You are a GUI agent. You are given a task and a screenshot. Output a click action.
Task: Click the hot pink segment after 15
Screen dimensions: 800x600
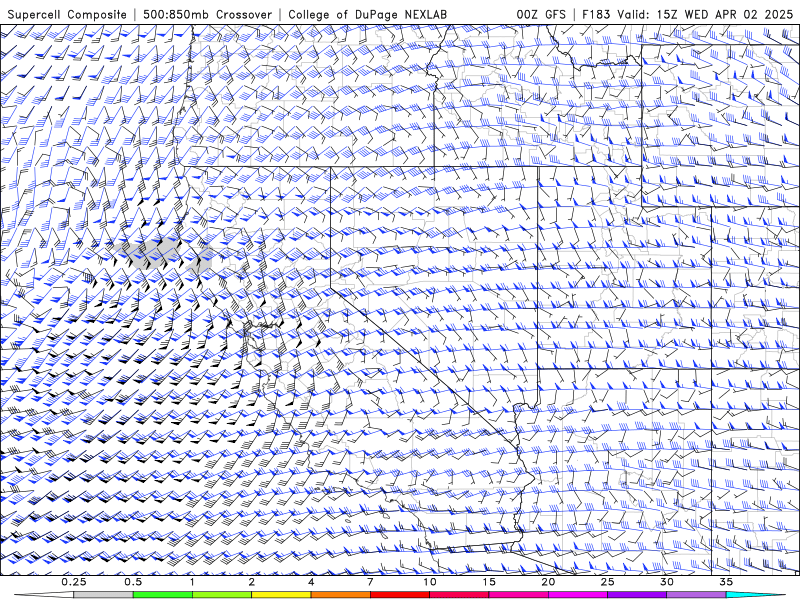[518, 595]
